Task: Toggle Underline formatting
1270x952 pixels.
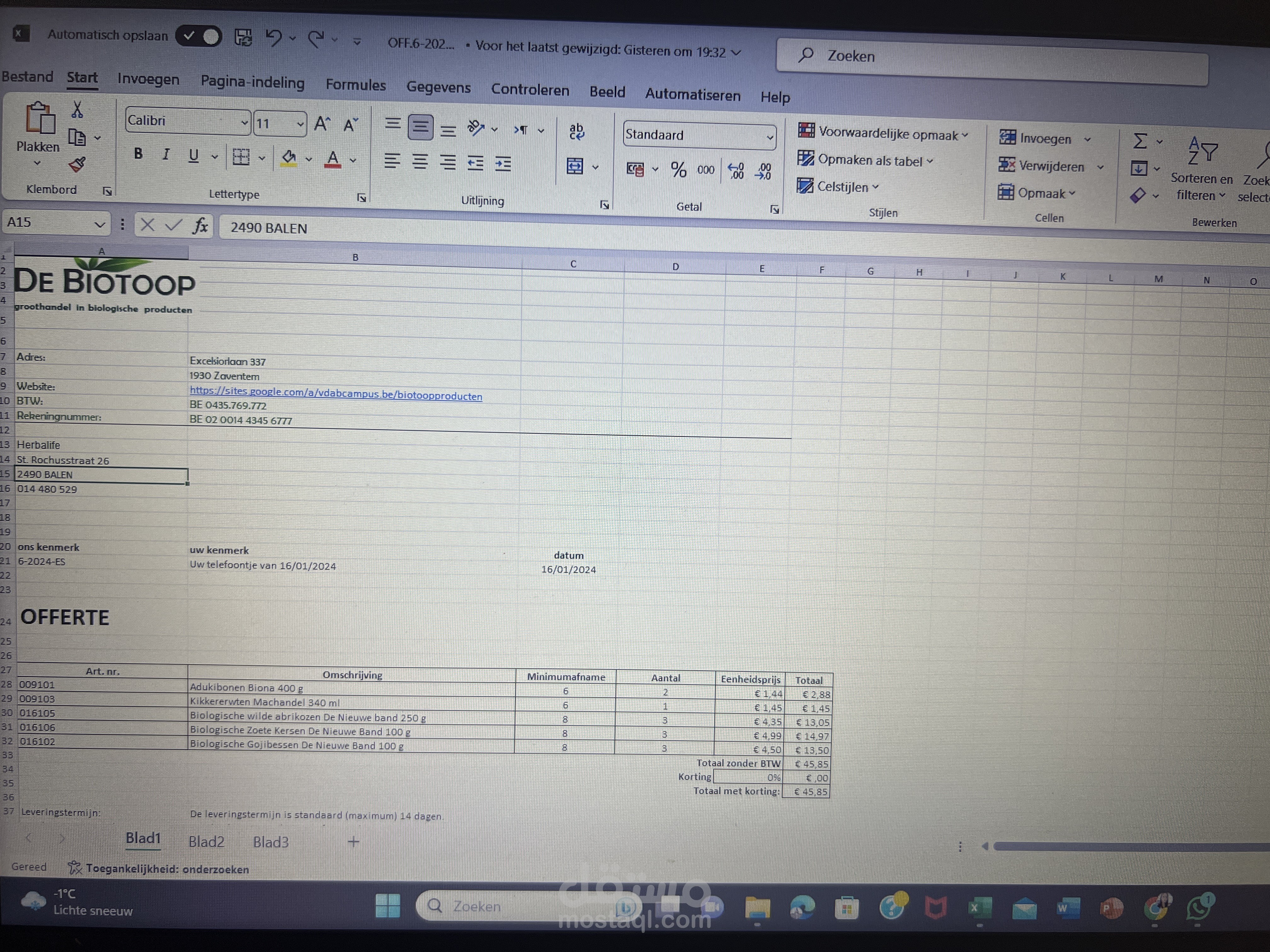Action: pyautogui.click(x=193, y=156)
